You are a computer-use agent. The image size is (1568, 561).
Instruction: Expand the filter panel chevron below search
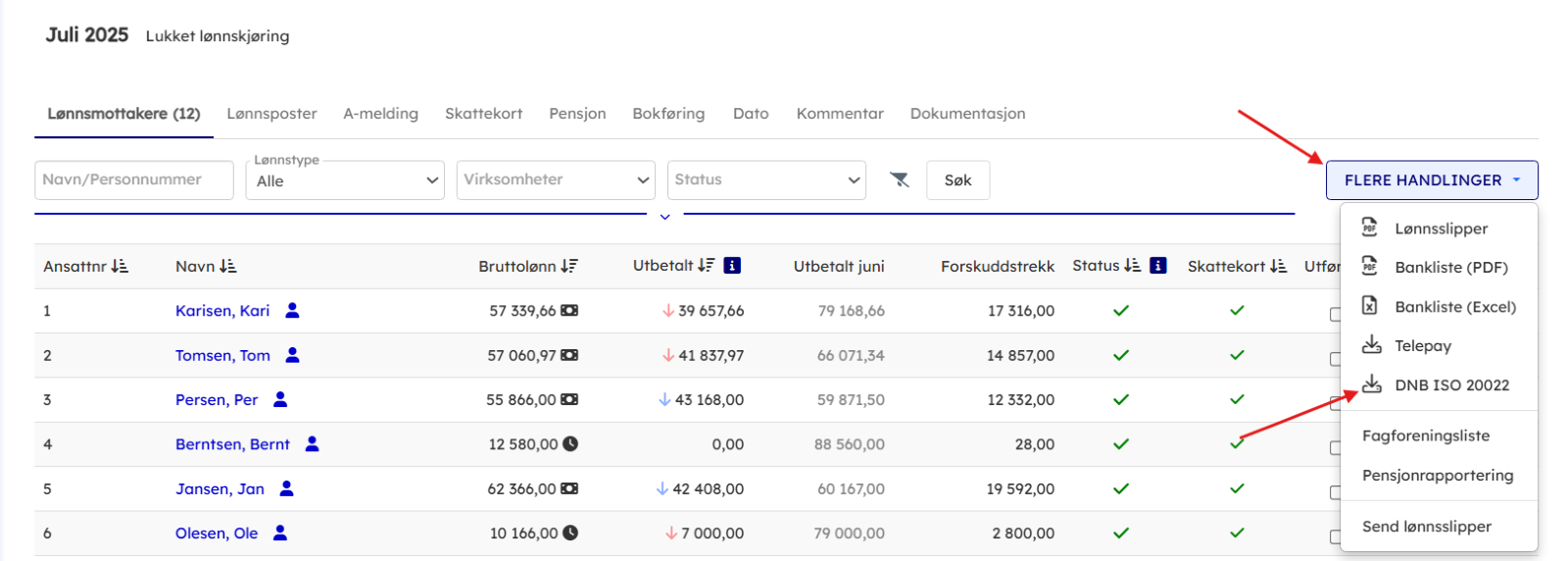(664, 217)
